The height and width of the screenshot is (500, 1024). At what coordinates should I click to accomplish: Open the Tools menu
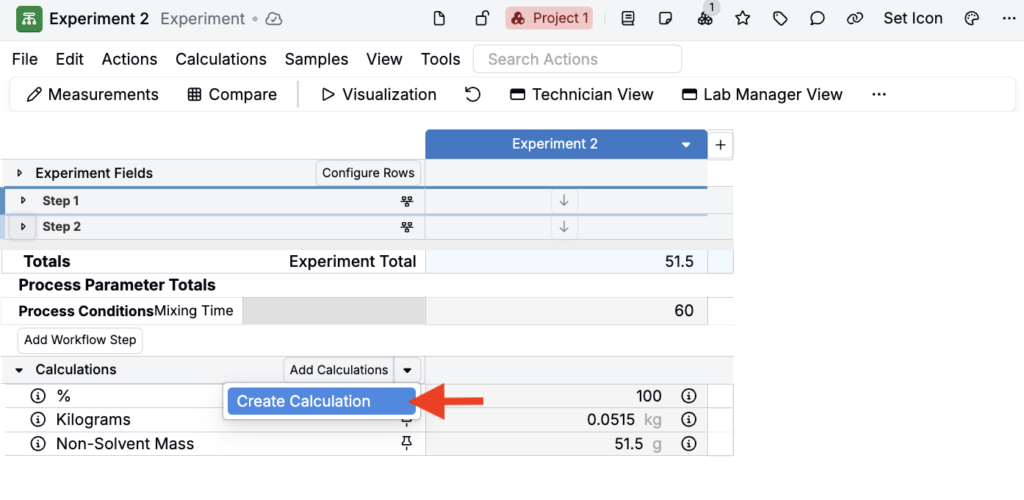[x=441, y=59]
